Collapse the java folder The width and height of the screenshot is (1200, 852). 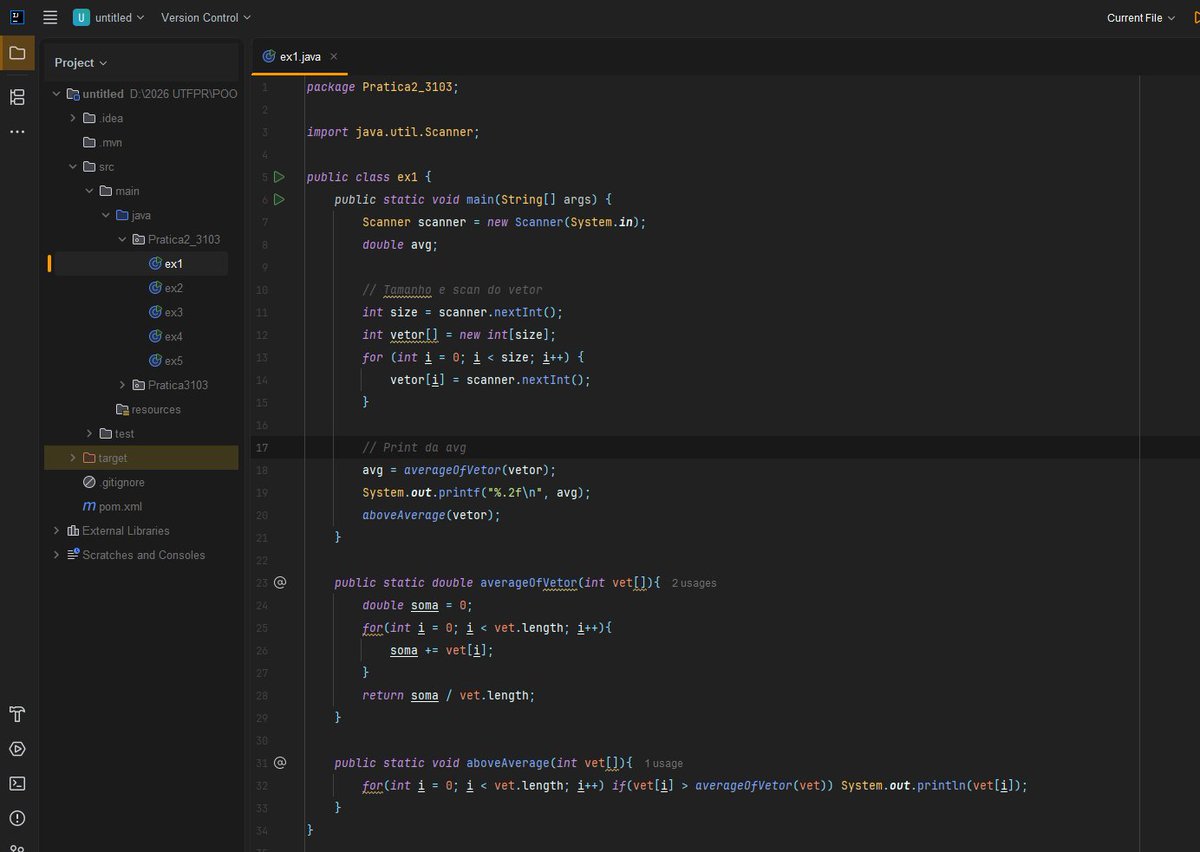[x=105, y=215]
